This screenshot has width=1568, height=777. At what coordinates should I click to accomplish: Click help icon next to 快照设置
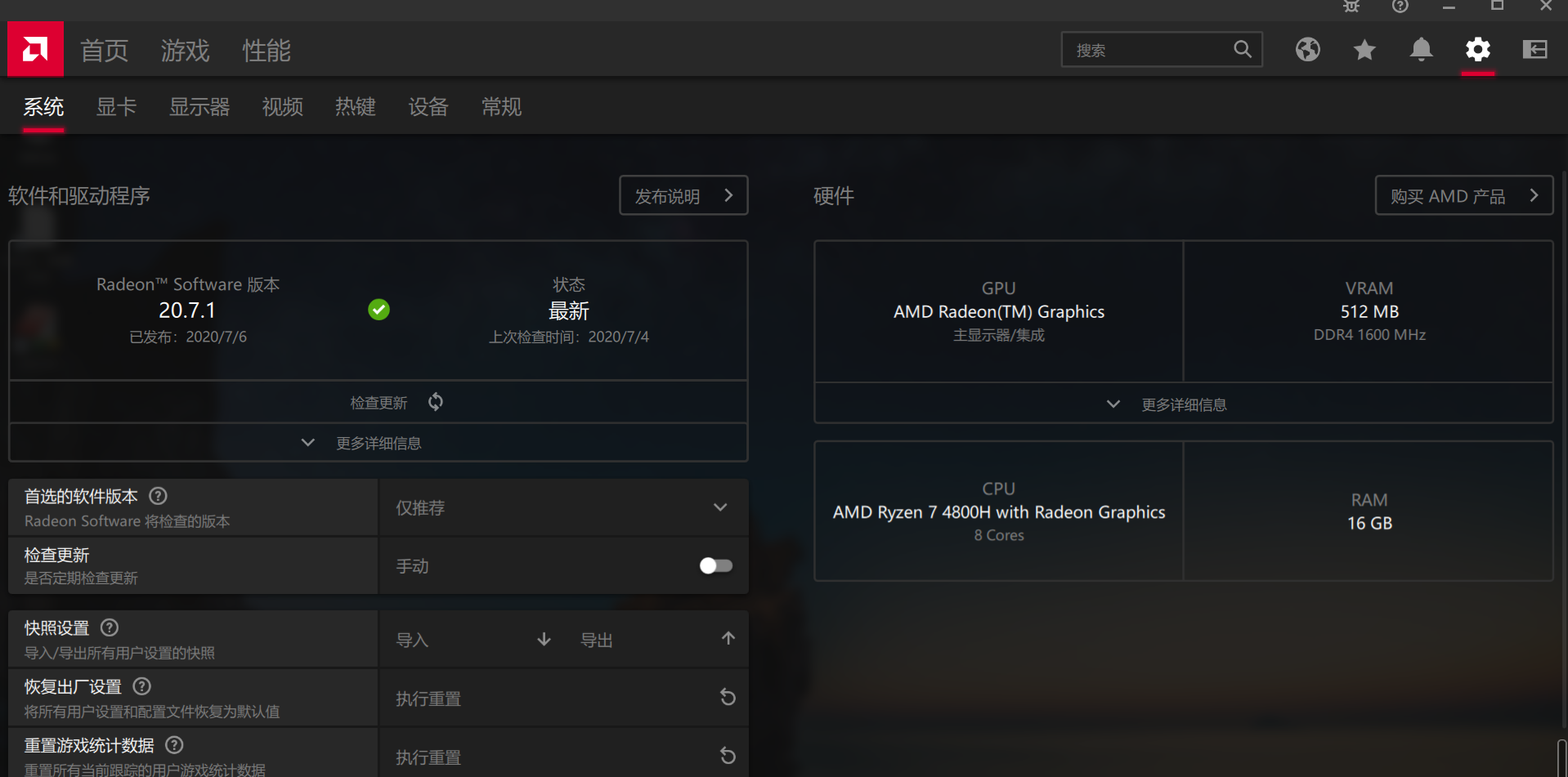(x=110, y=627)
